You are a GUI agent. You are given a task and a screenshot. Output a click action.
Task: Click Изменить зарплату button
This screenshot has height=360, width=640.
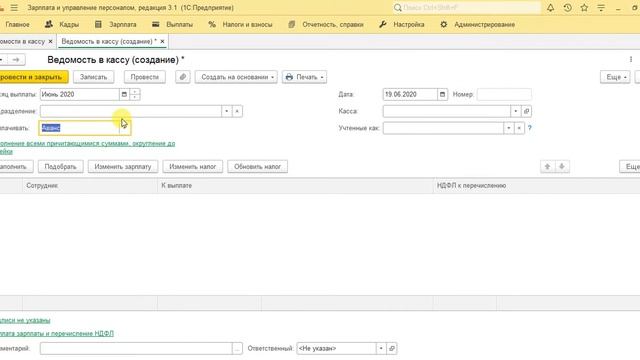point(123,167)
